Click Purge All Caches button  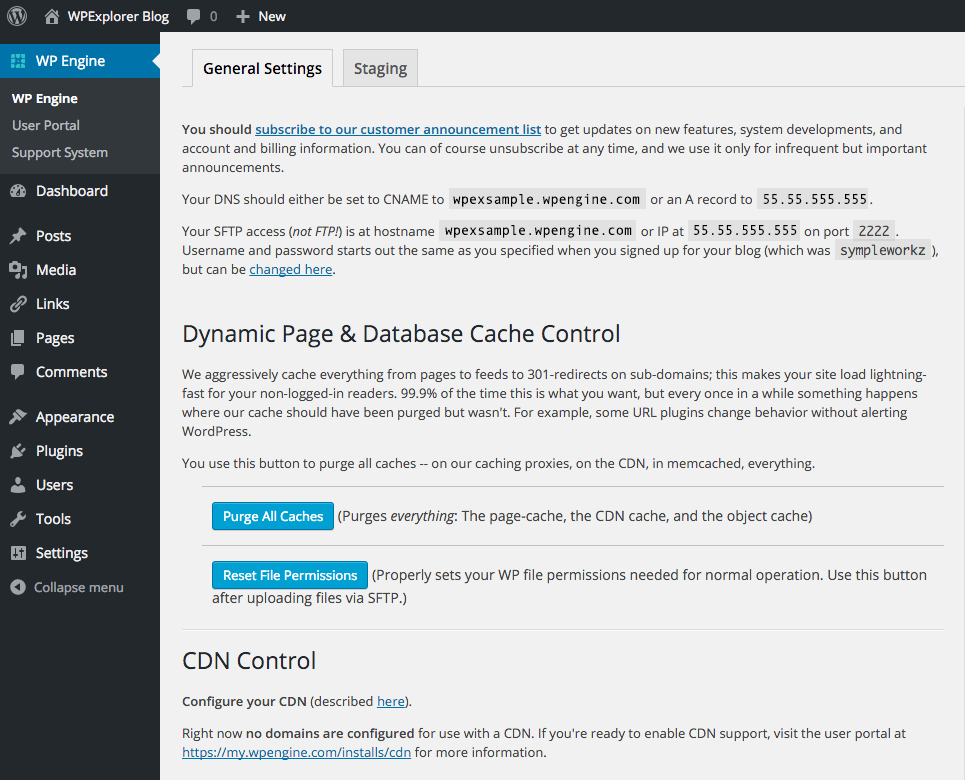pyautogui.click(x=273, y=516)
